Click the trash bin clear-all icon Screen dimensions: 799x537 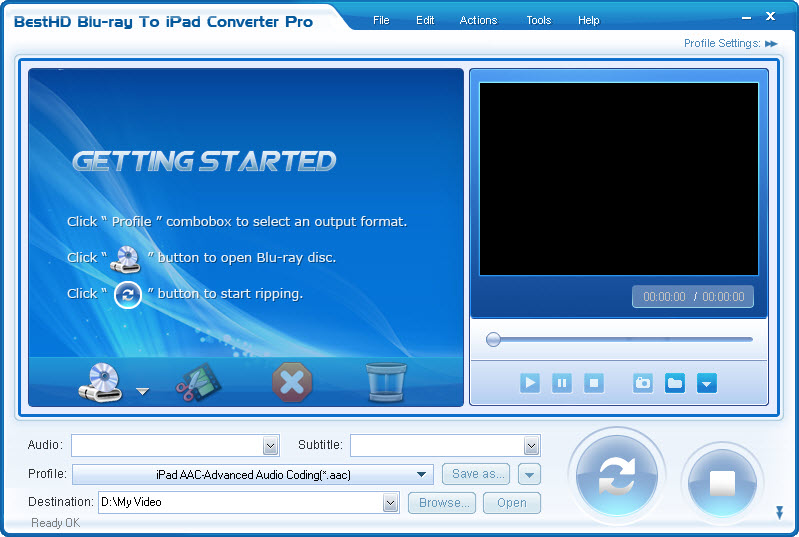pyautogui.click(x=386, y=382)
